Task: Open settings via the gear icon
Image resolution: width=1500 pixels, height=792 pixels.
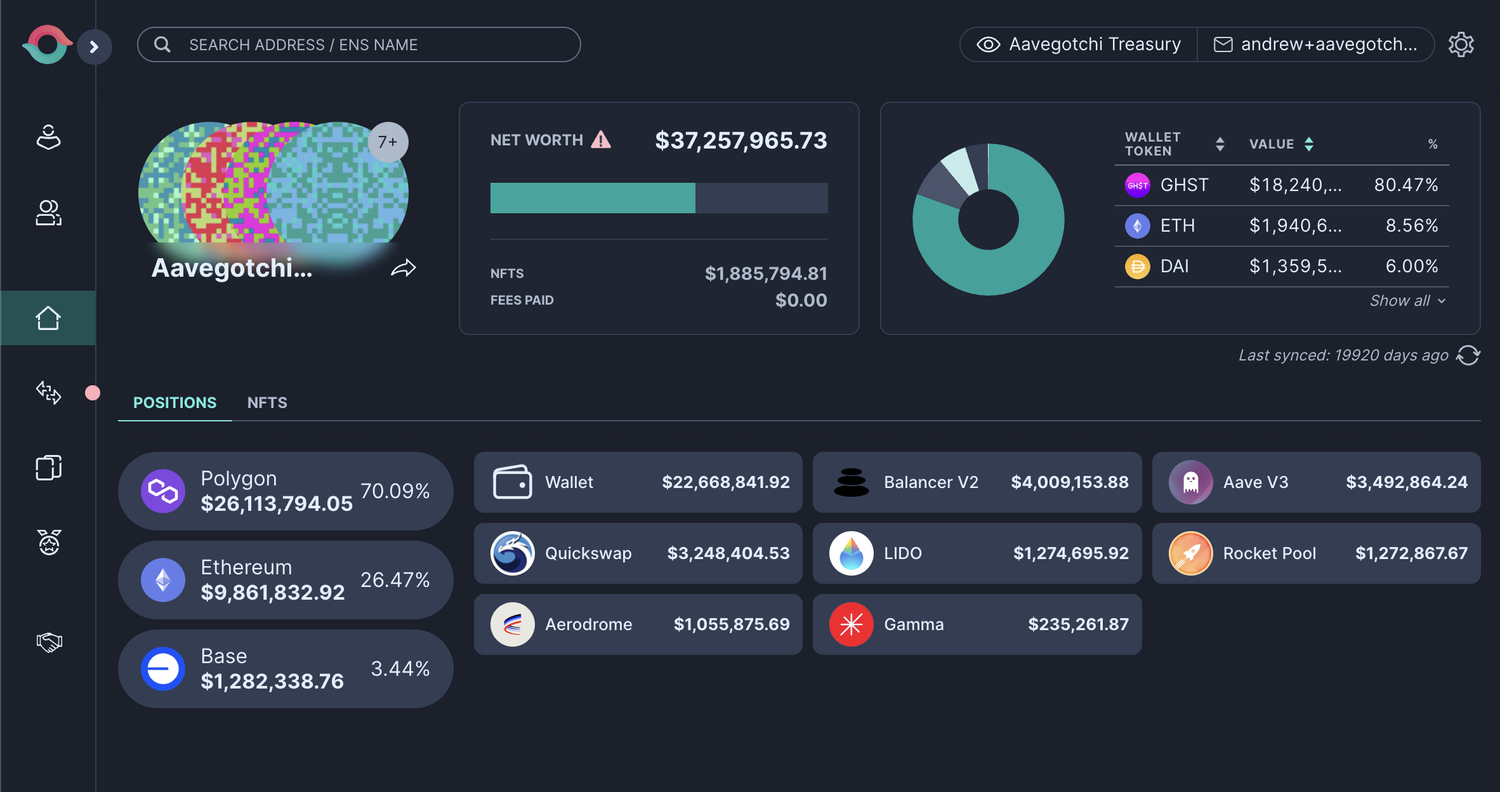Action: [1461, 45]
